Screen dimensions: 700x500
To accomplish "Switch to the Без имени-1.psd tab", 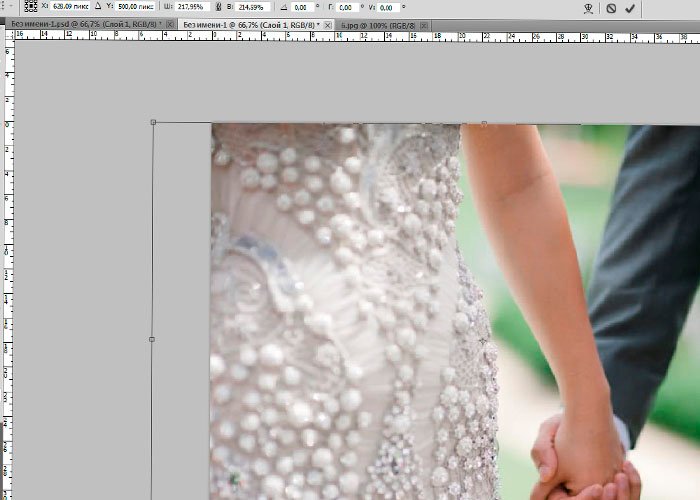I will [82, 22].
